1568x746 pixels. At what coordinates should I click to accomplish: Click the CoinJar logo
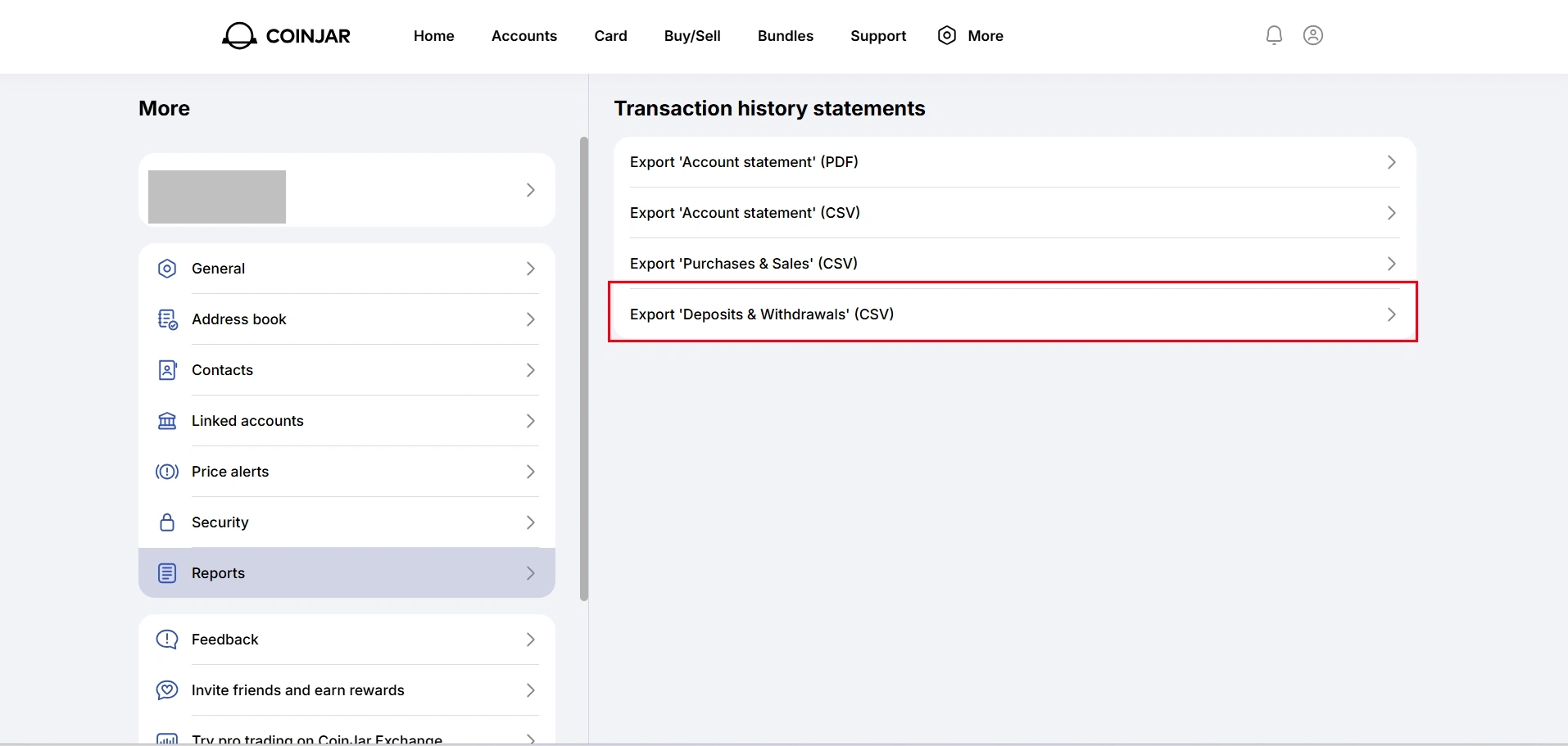(286, 35)
